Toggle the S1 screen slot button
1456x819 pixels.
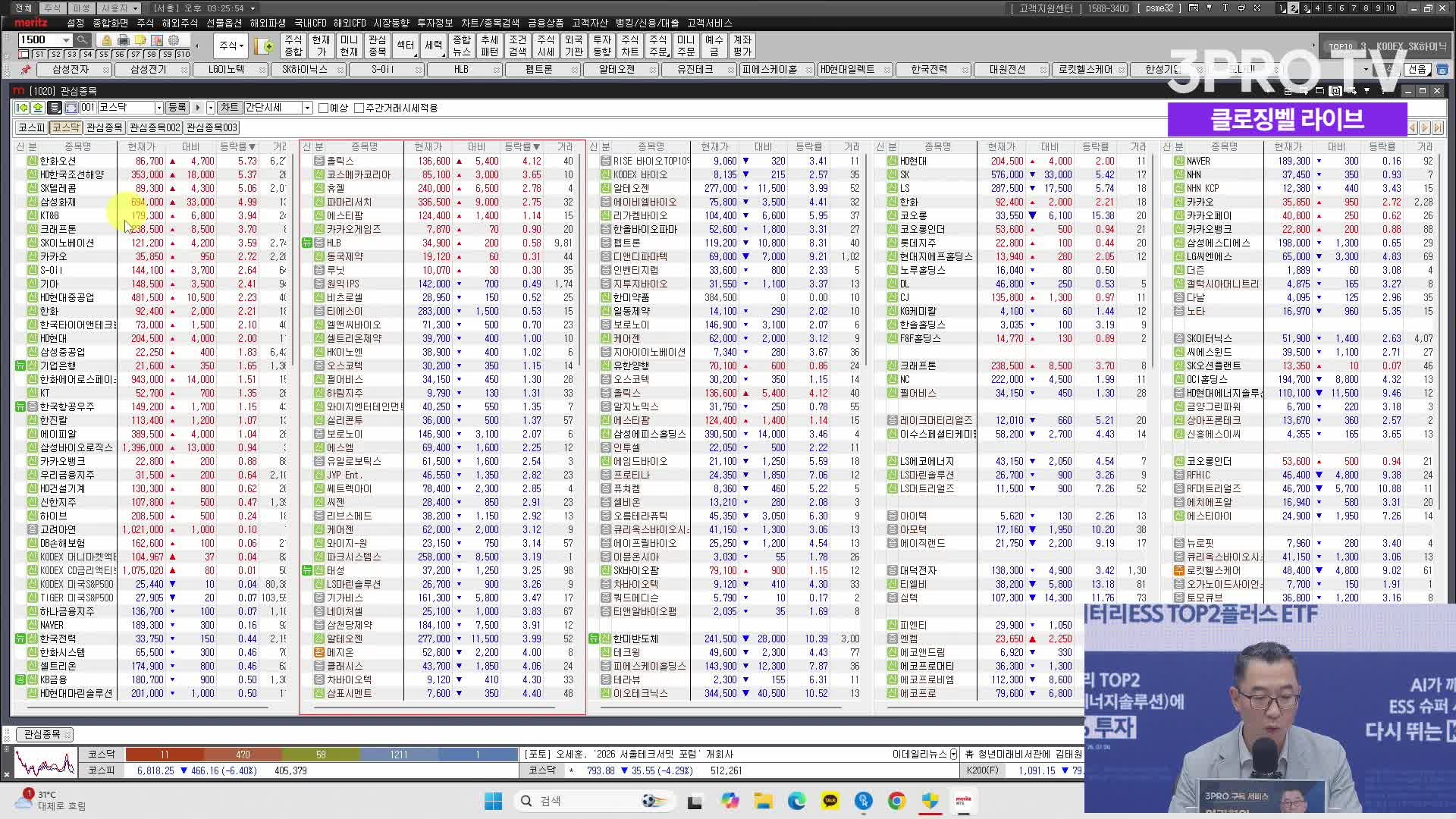(x=39, y=55)
